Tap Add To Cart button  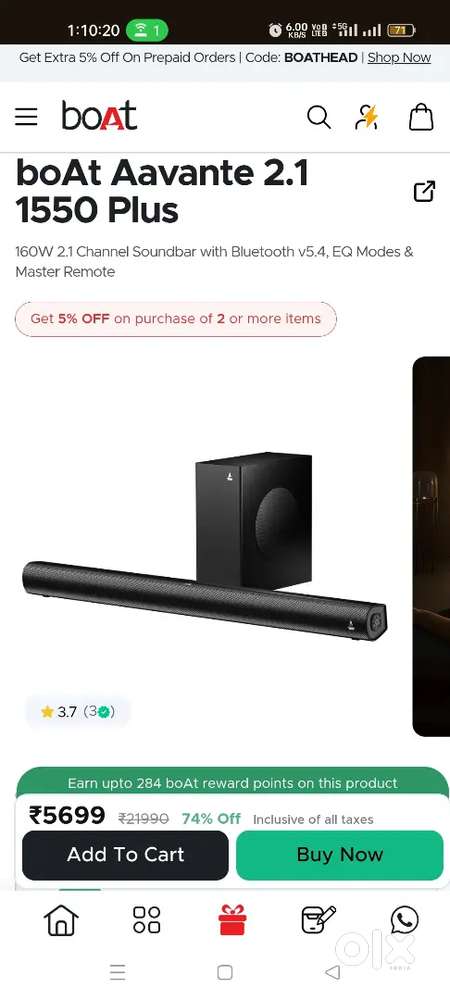coord(126,855)
